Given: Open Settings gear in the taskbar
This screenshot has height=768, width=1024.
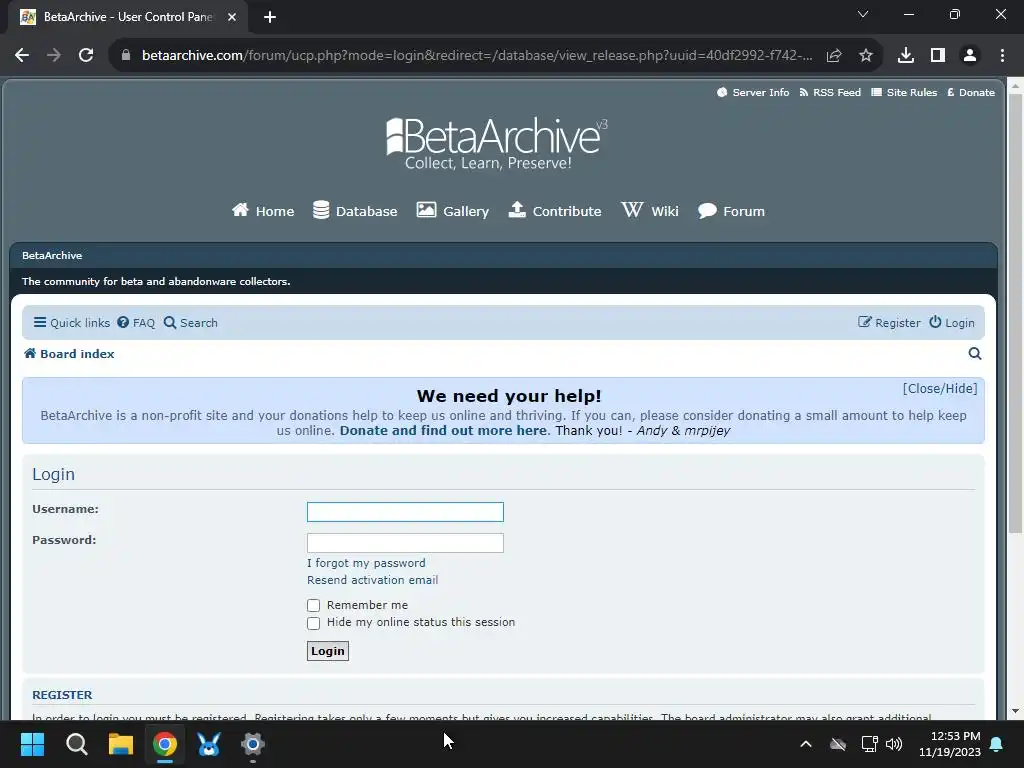Looking at the screenshot, I should point(253,744).
